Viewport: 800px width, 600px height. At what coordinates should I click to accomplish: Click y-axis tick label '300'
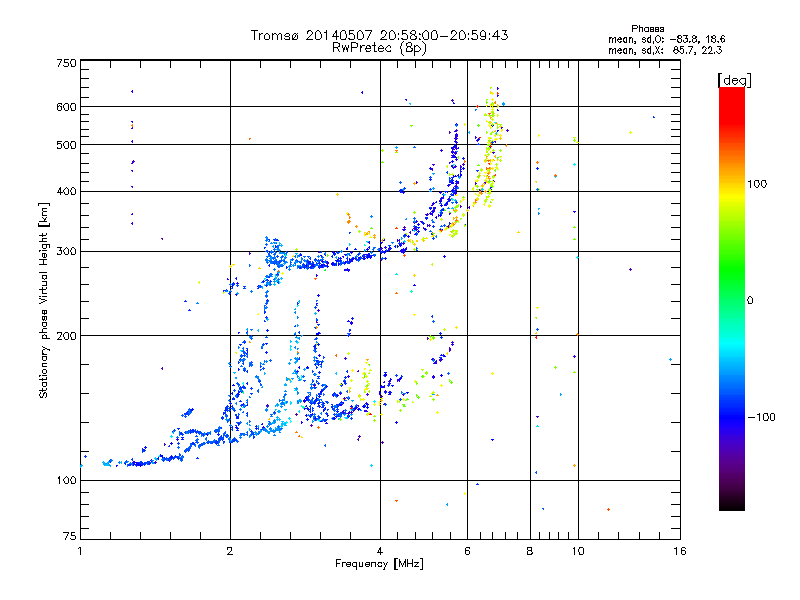[66, 252]
